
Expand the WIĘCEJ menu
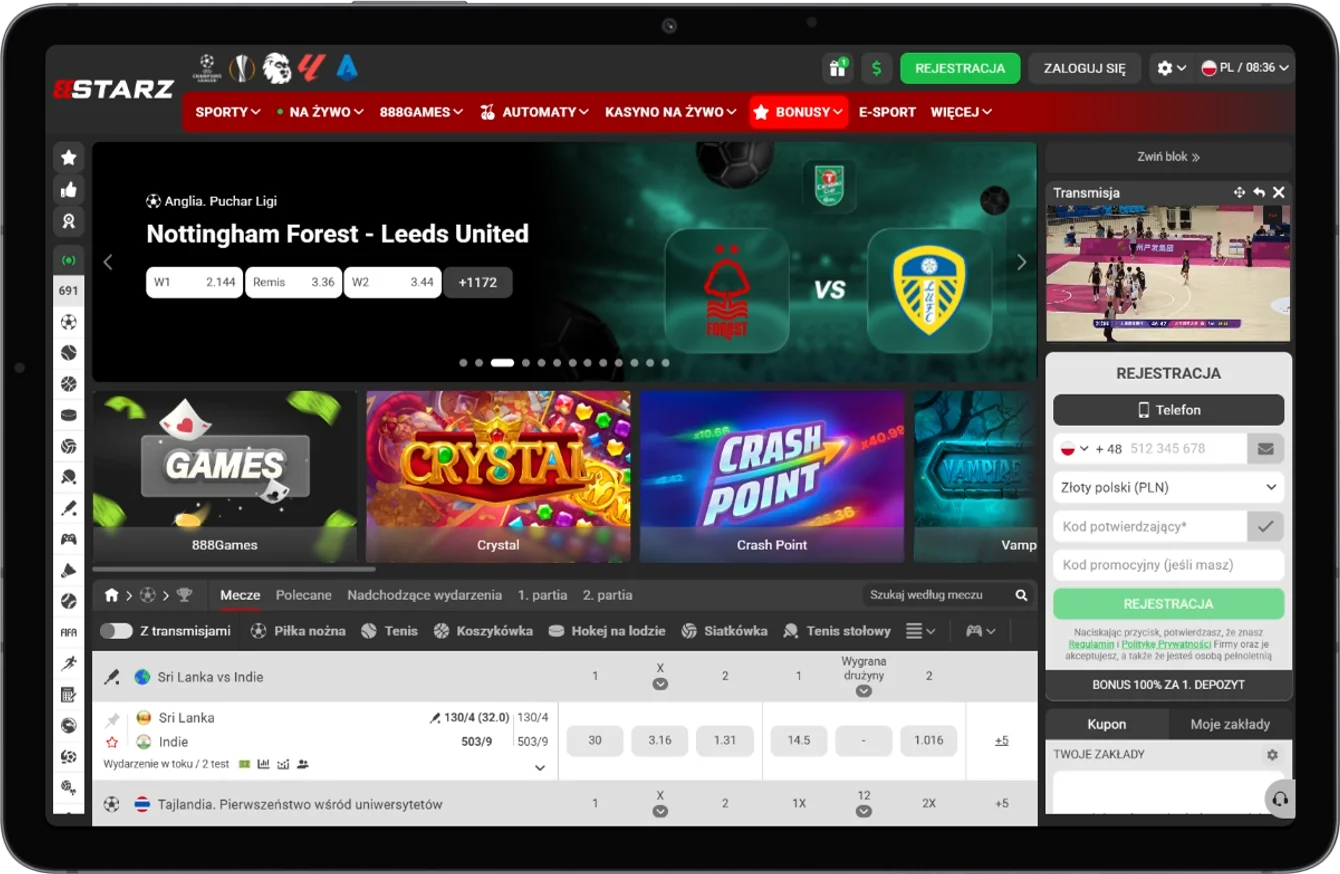(x=961, y=112)
